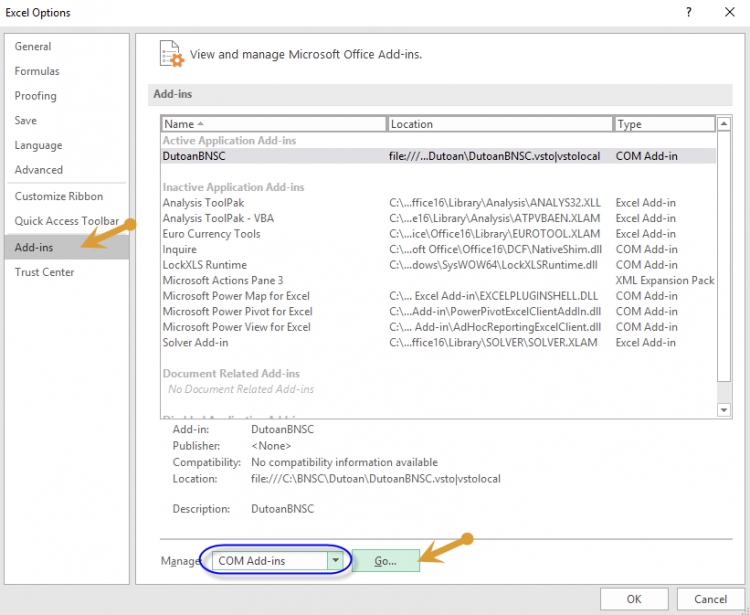Sort list by Location column header
The image size is (750, 615).
499,124
